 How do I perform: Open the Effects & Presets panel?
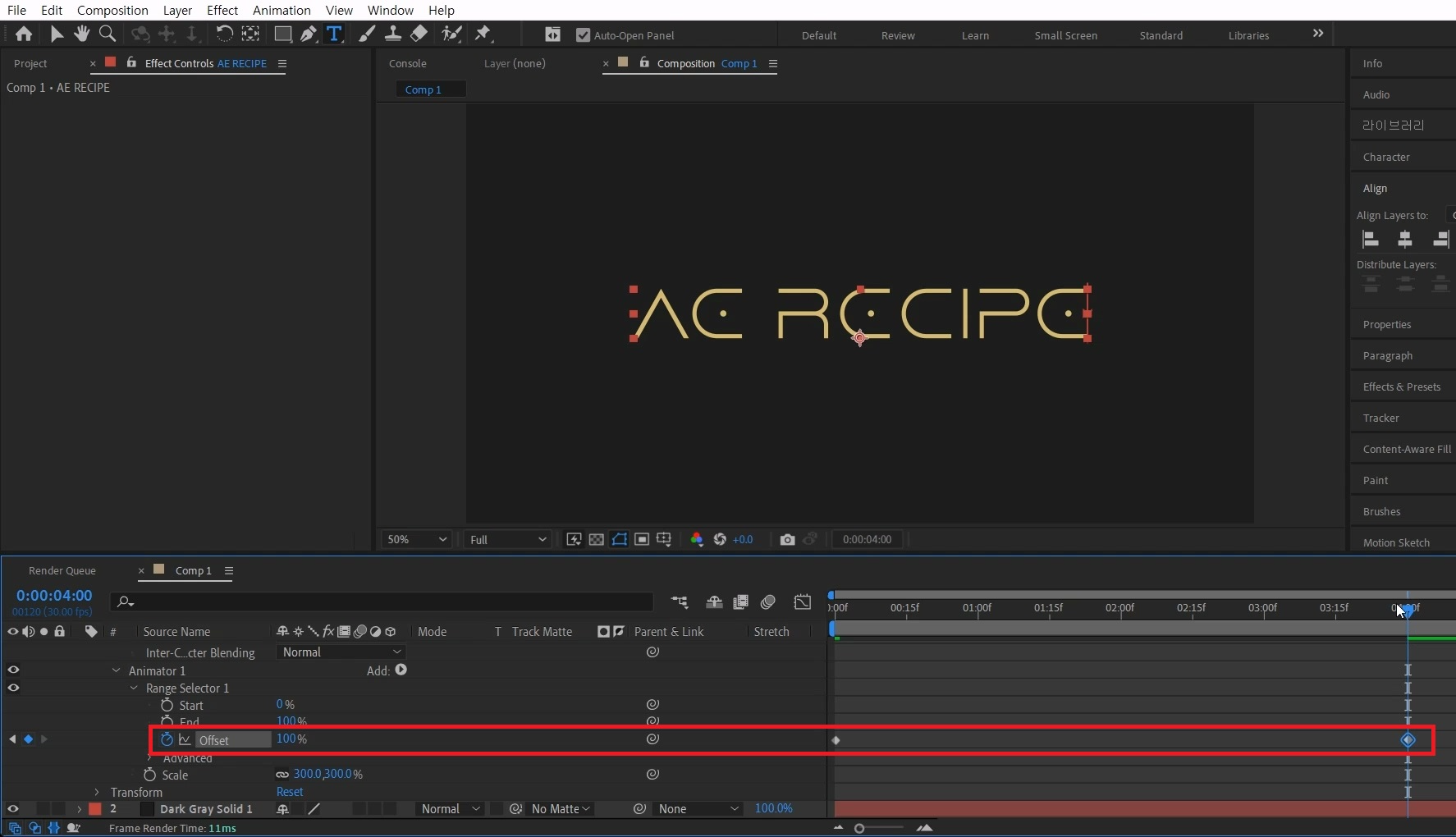1402,386
